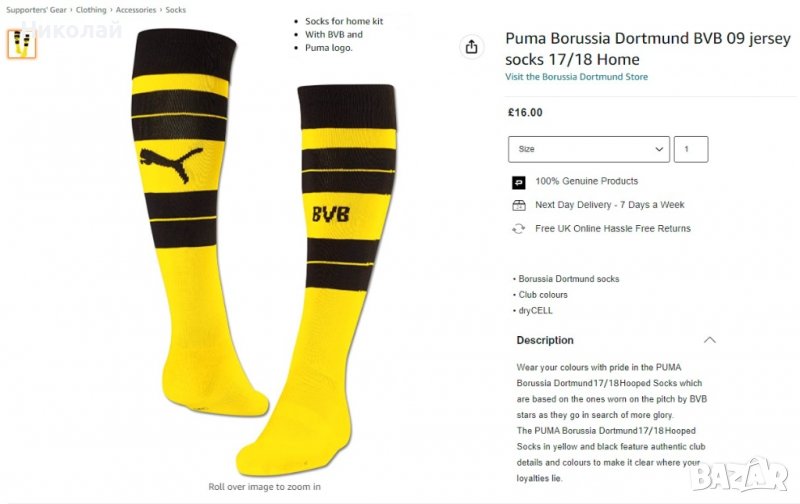Click the product title text

pos(648,48)
